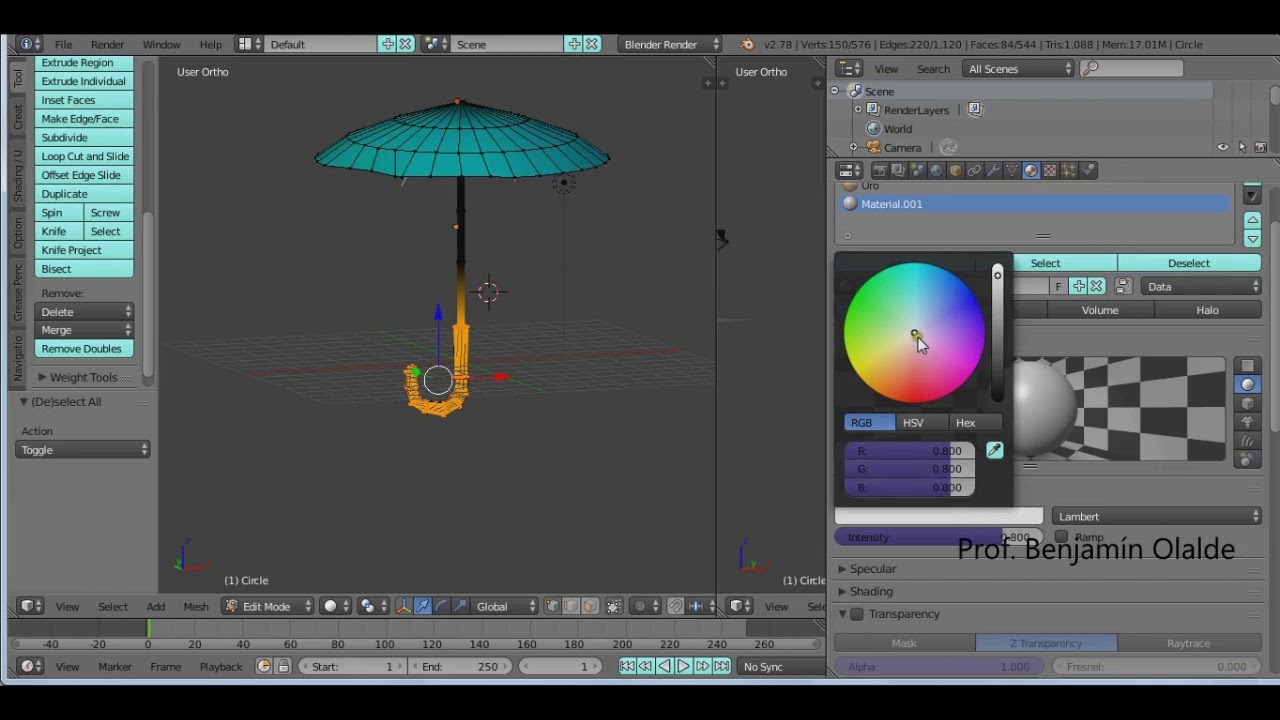
Task: Click the play animation forward button
Action: pyautogui.click(x=683, y=666)
